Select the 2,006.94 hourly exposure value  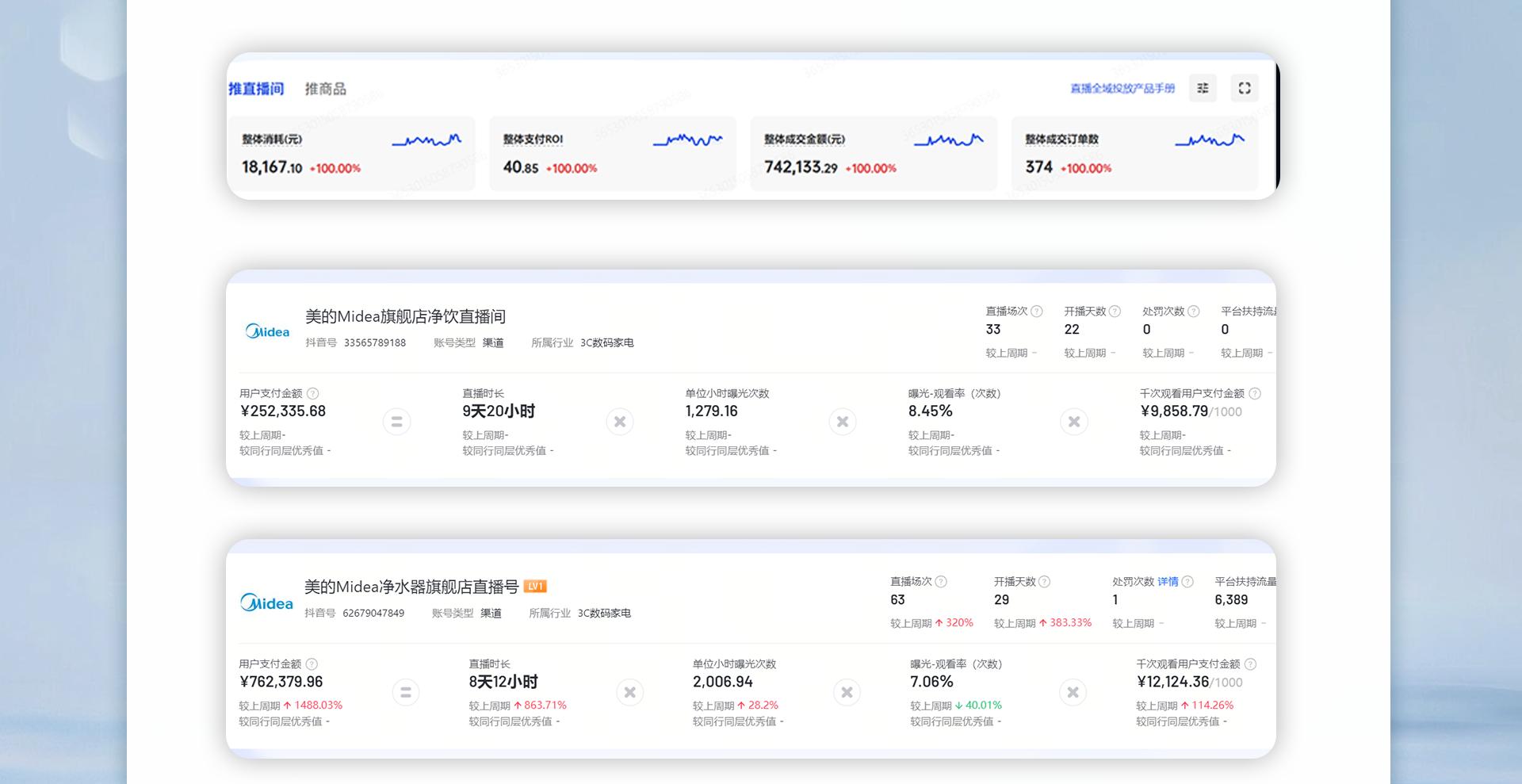[x=723, y=682]
